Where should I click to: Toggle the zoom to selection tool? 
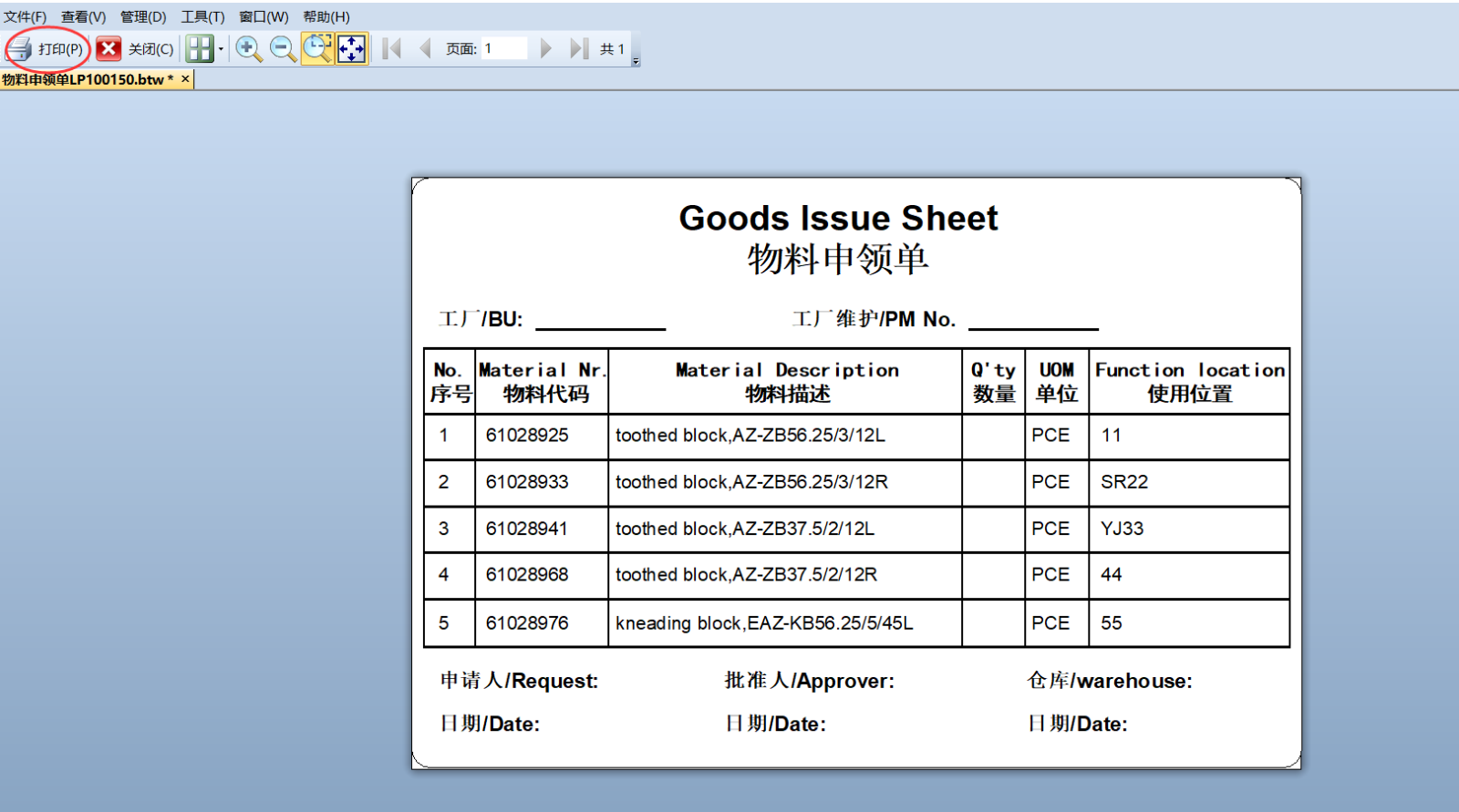[x=317, y=48]
